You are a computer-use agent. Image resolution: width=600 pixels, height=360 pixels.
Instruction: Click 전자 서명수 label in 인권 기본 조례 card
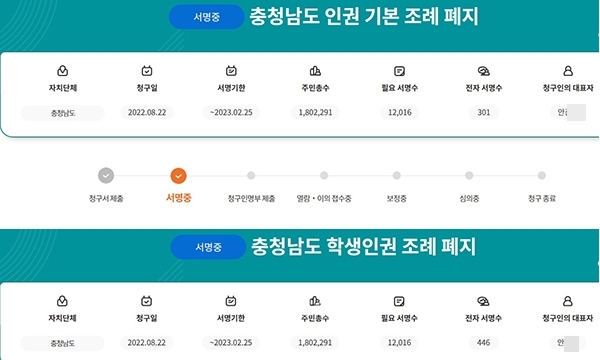click(484, 88)
